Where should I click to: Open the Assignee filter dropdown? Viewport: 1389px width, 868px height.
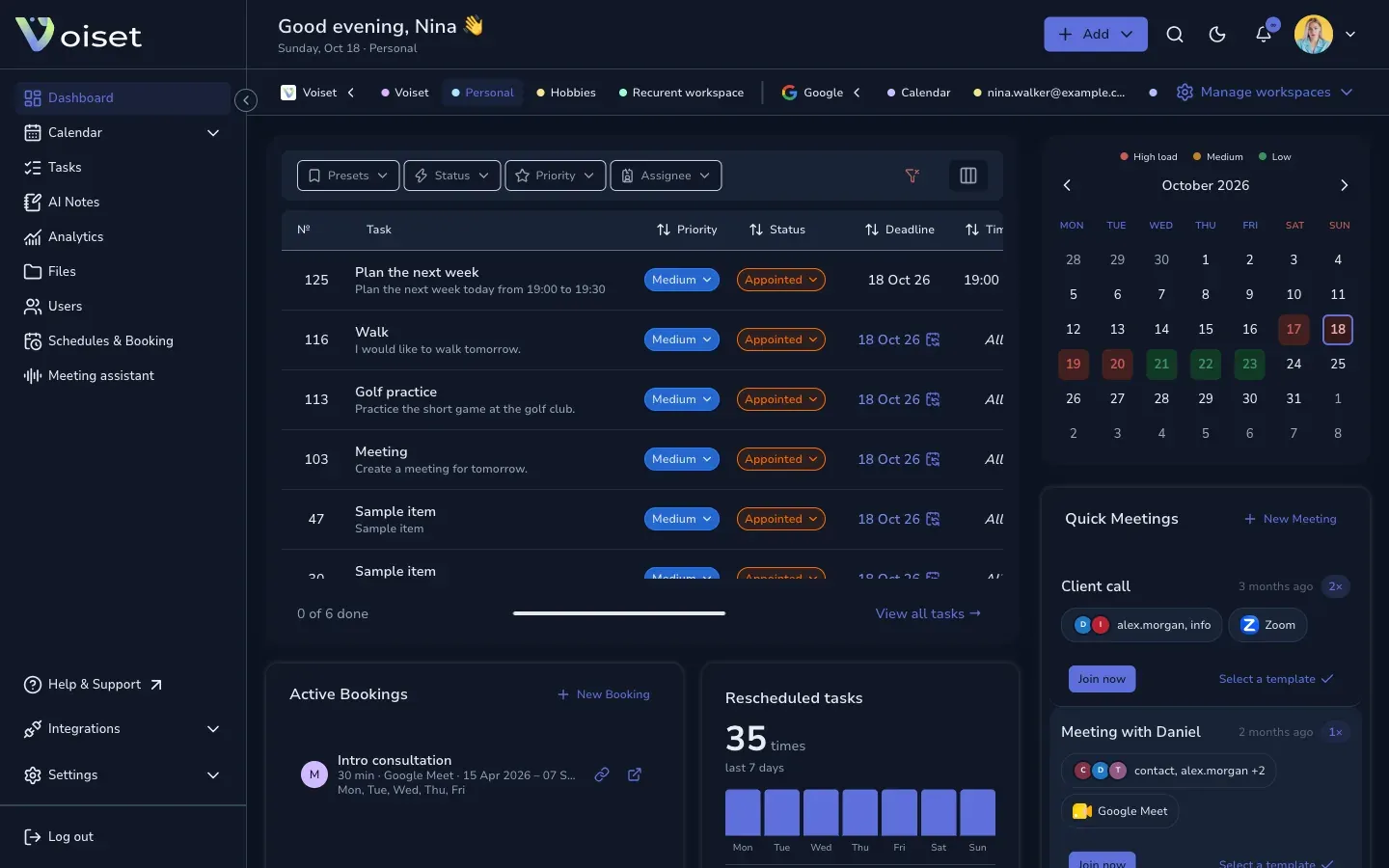pos(666,176)
